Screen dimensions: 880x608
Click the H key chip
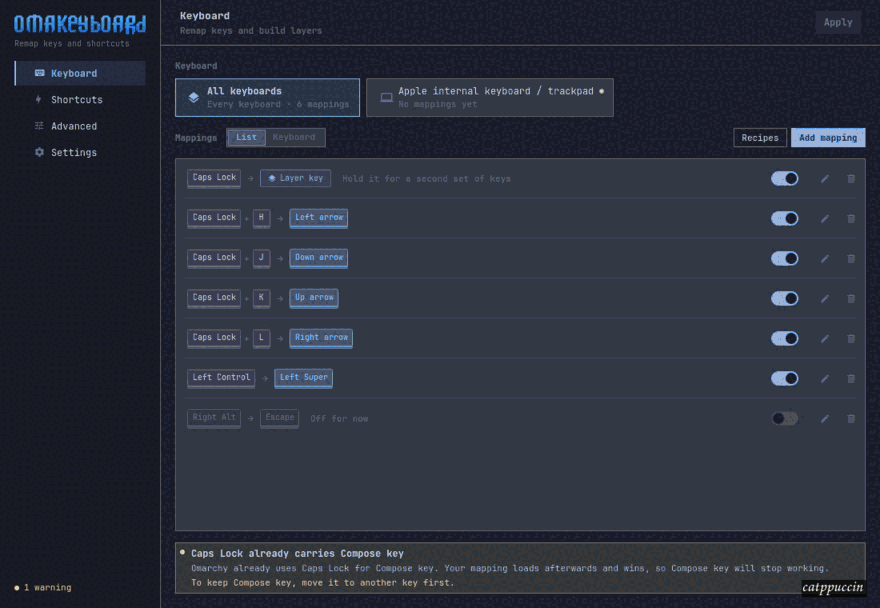click(261, 218)
